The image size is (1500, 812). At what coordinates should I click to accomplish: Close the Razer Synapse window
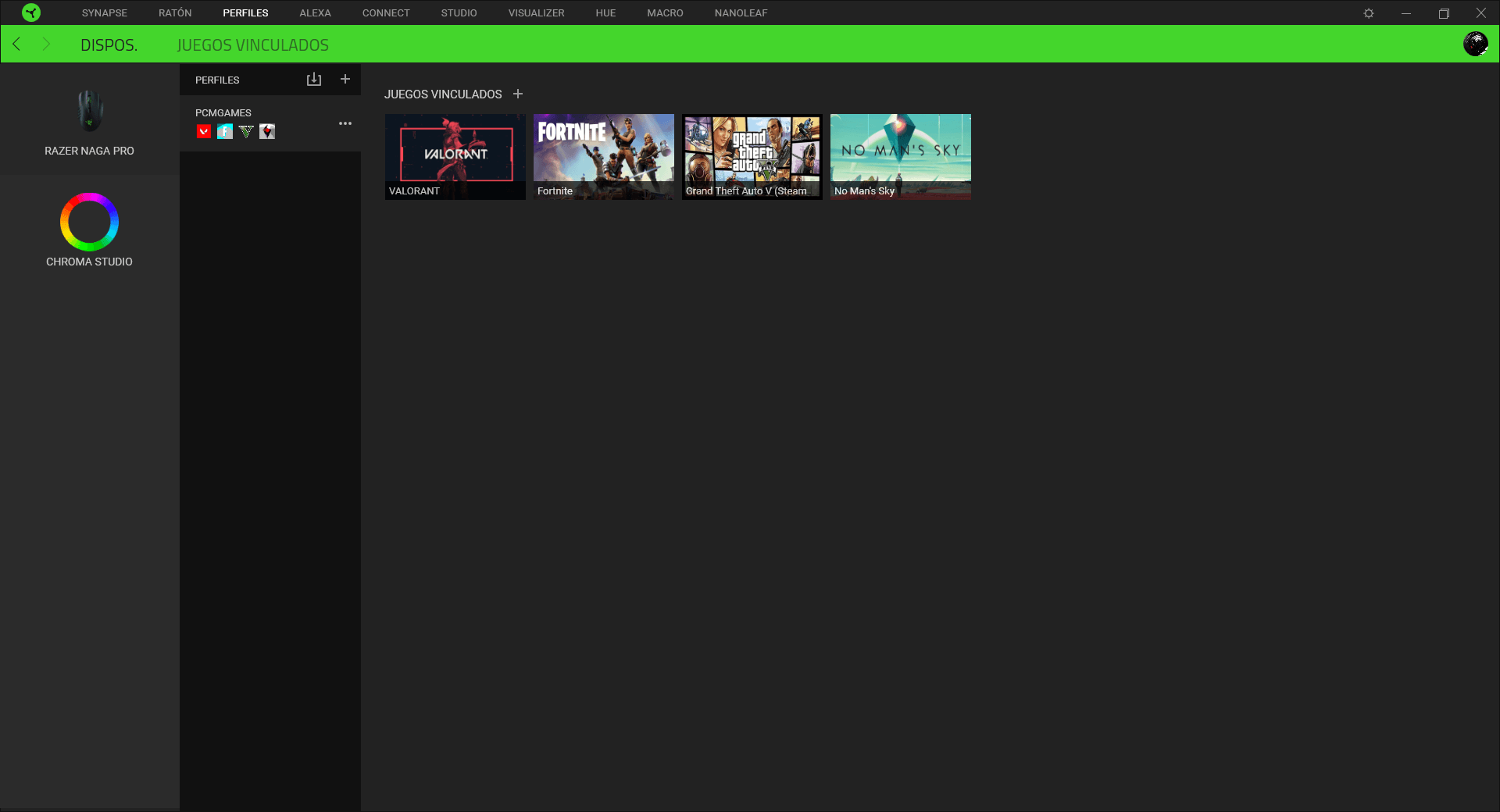point(1481,13)
